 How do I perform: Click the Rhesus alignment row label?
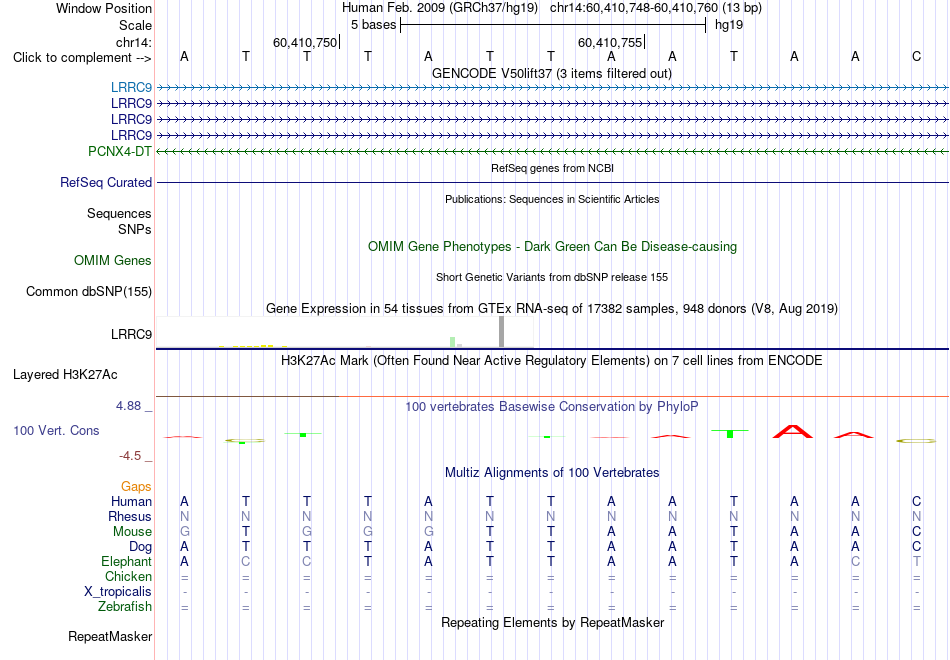(x=130, y=516)
